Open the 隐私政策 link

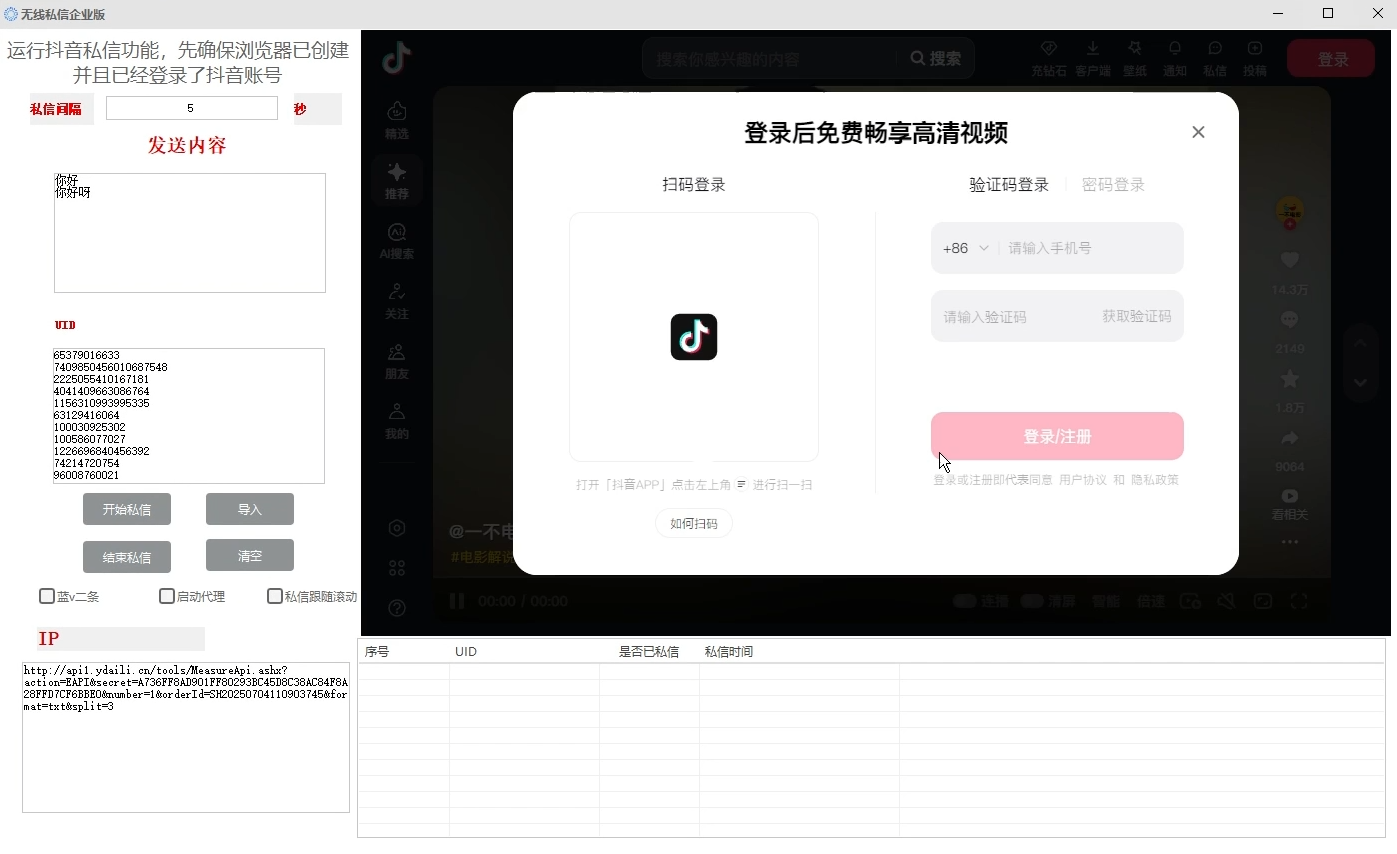pos(1155,480)
